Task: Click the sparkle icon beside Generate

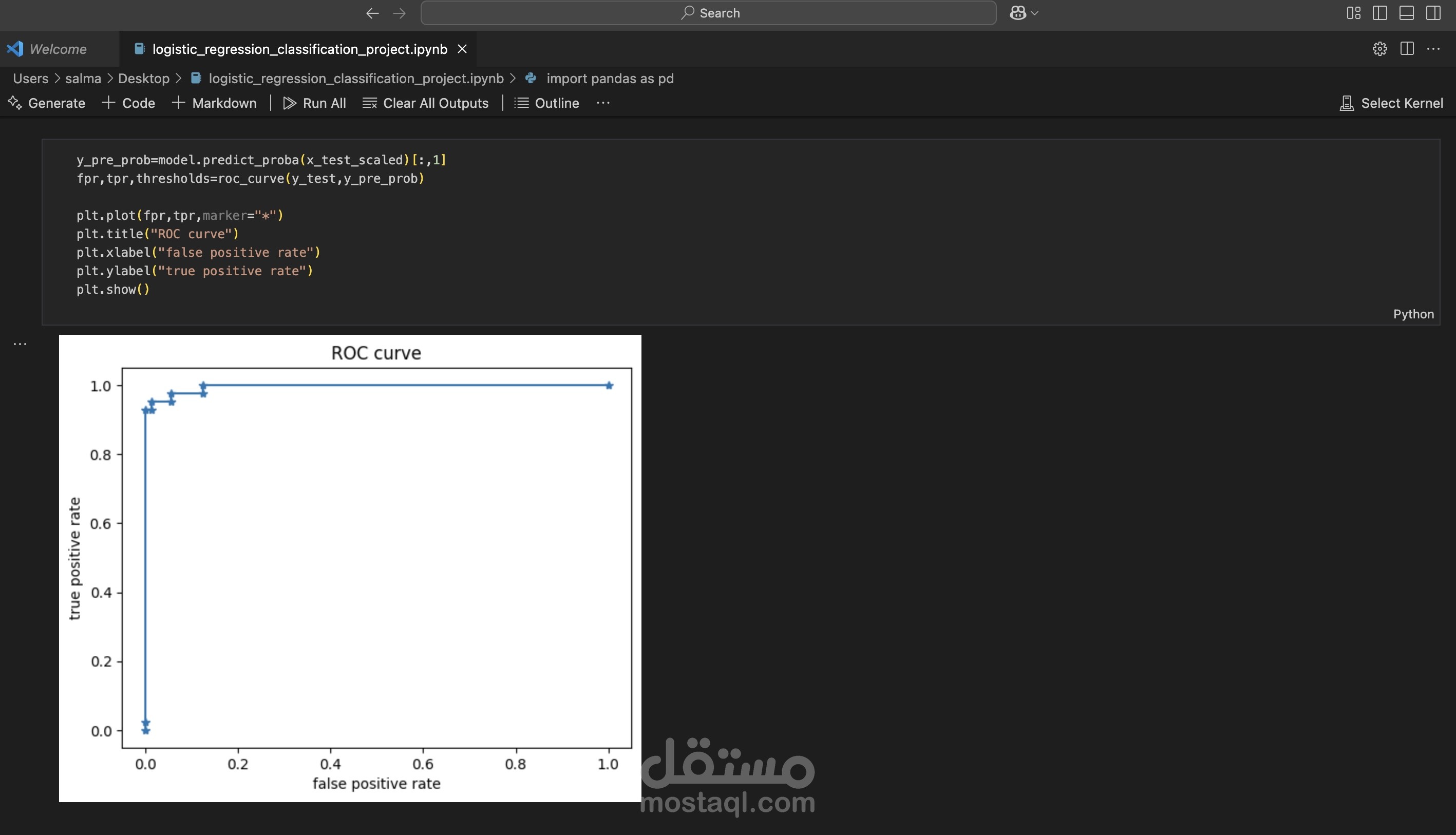Action: tap(15, 103)
